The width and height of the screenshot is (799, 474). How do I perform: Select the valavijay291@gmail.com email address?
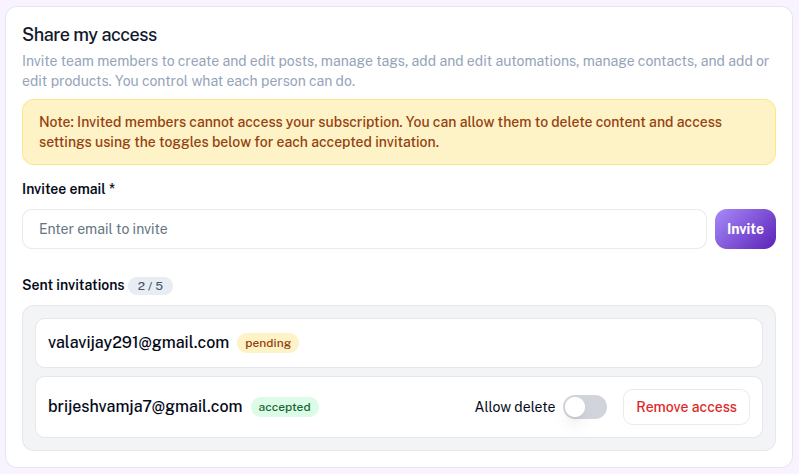point(138,343)
